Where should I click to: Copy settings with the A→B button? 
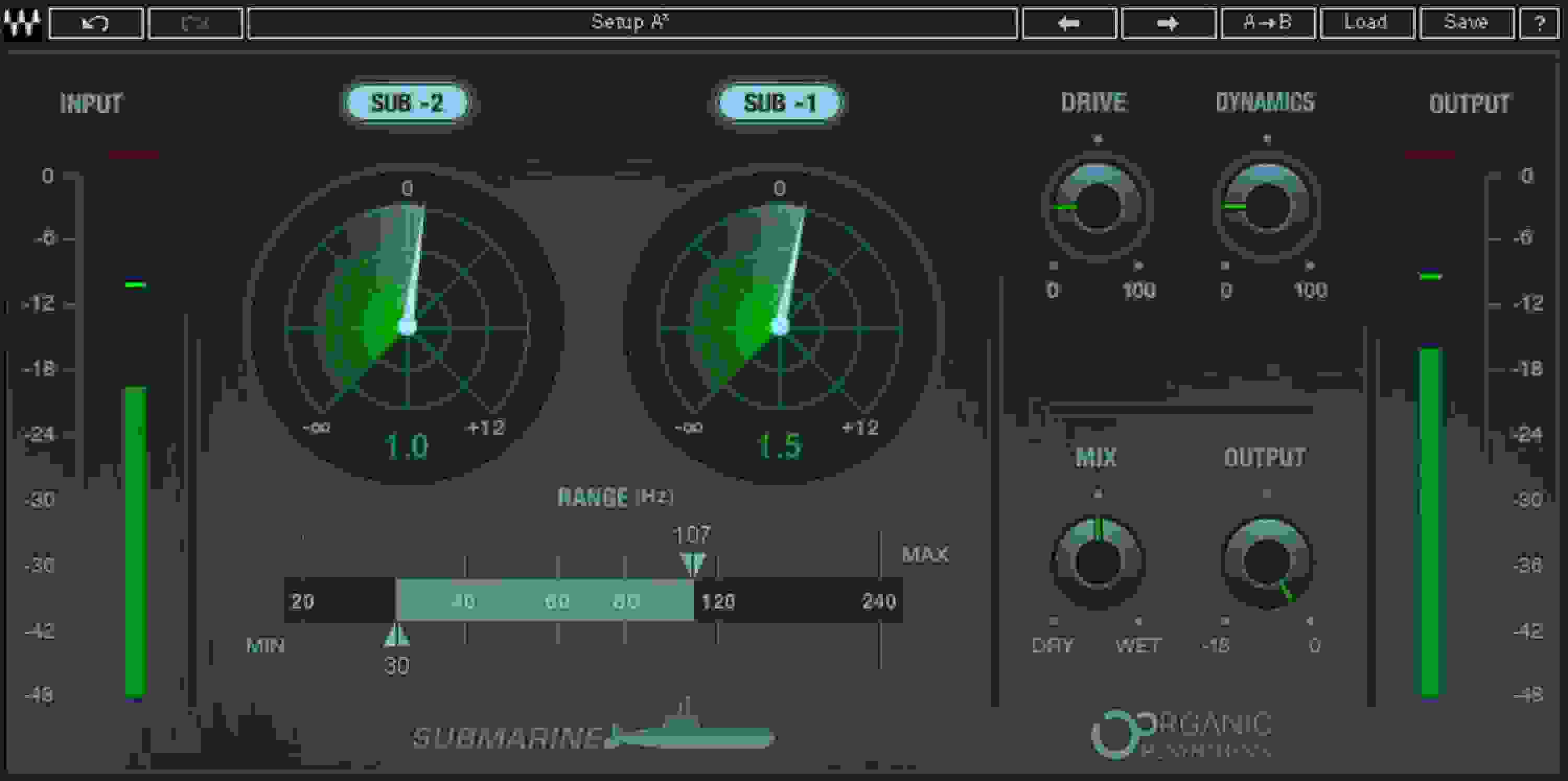click(1269, 23)
